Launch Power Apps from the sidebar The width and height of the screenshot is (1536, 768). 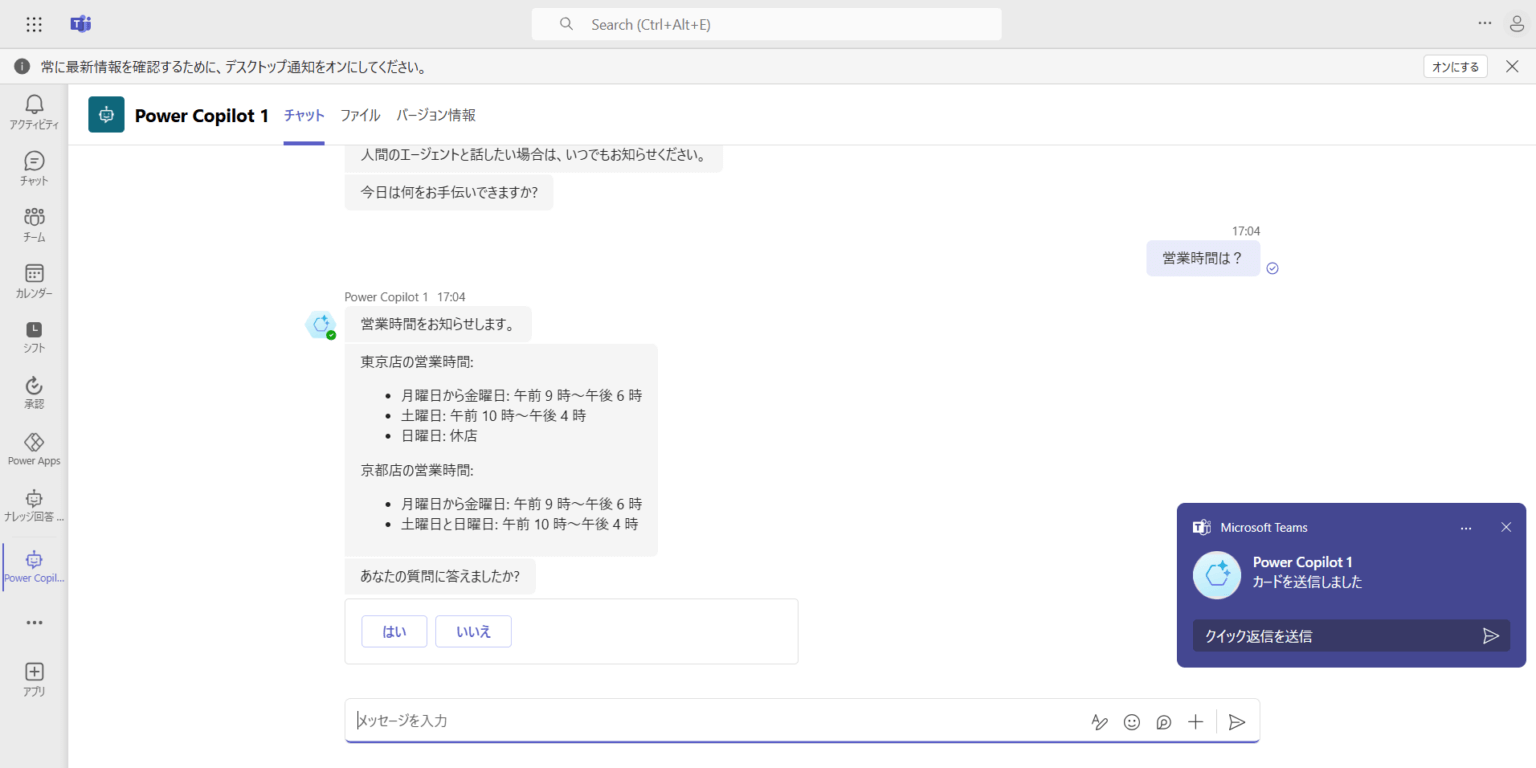[33, 447]
